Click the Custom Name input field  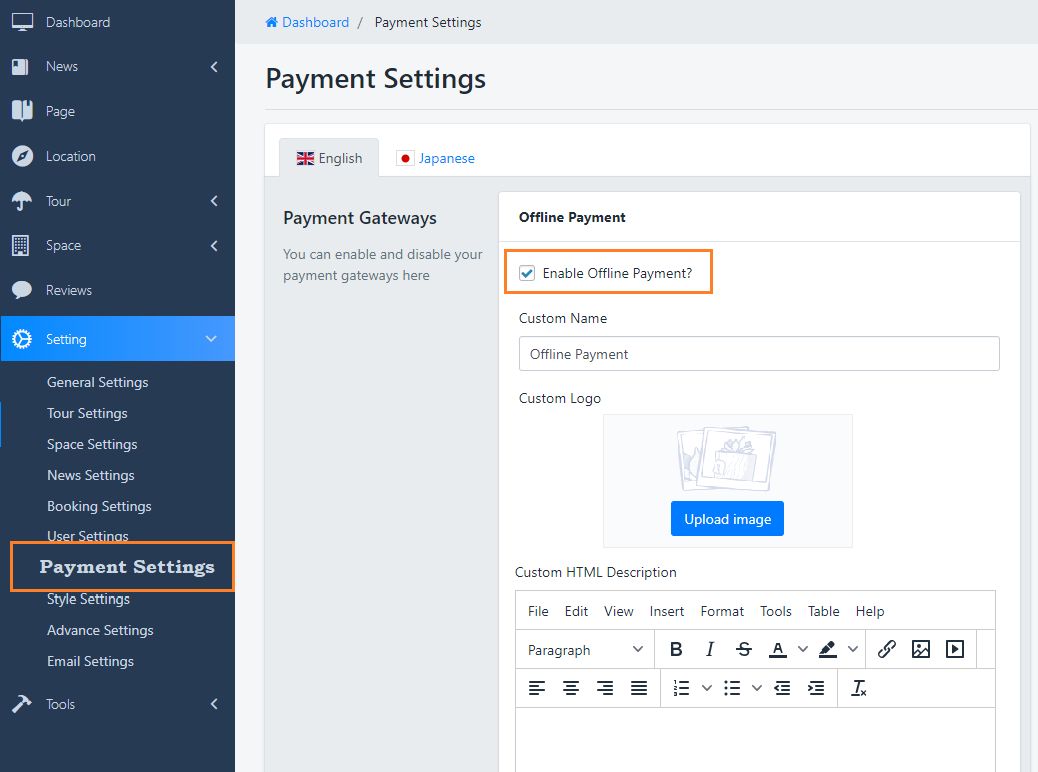click(x=759, y=354)
